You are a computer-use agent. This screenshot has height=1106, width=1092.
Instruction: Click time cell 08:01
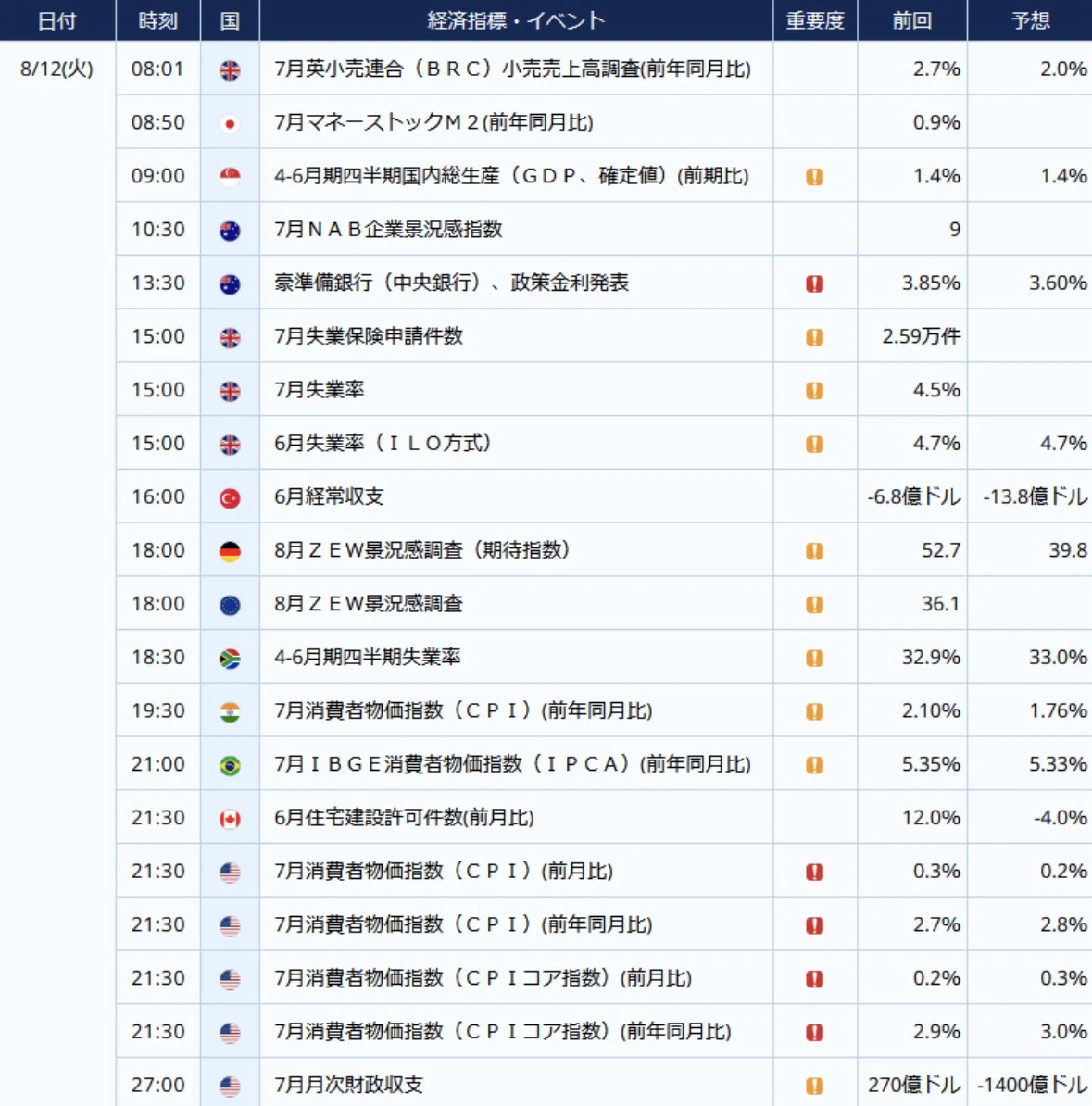point(158,69)
